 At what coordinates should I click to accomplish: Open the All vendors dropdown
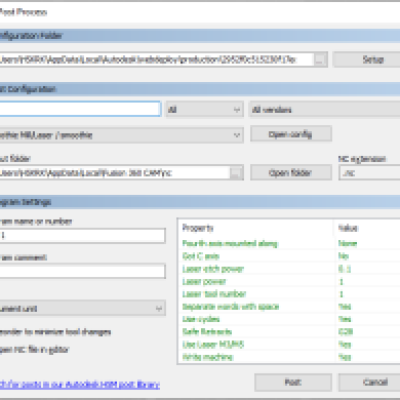tap(324, 110)
